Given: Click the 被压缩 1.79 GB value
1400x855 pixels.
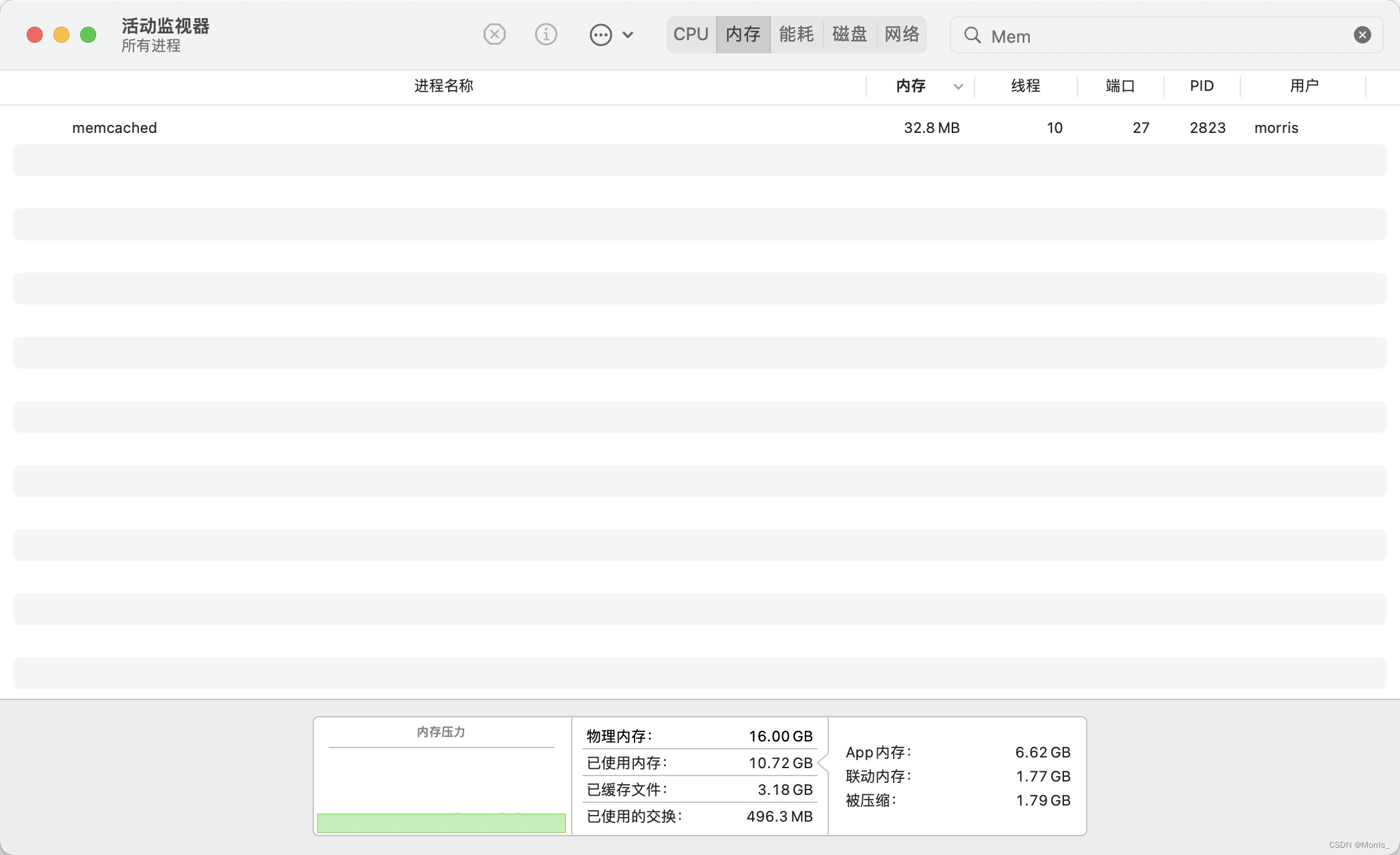Looking at the screenshot, I should pos(1043,800).
